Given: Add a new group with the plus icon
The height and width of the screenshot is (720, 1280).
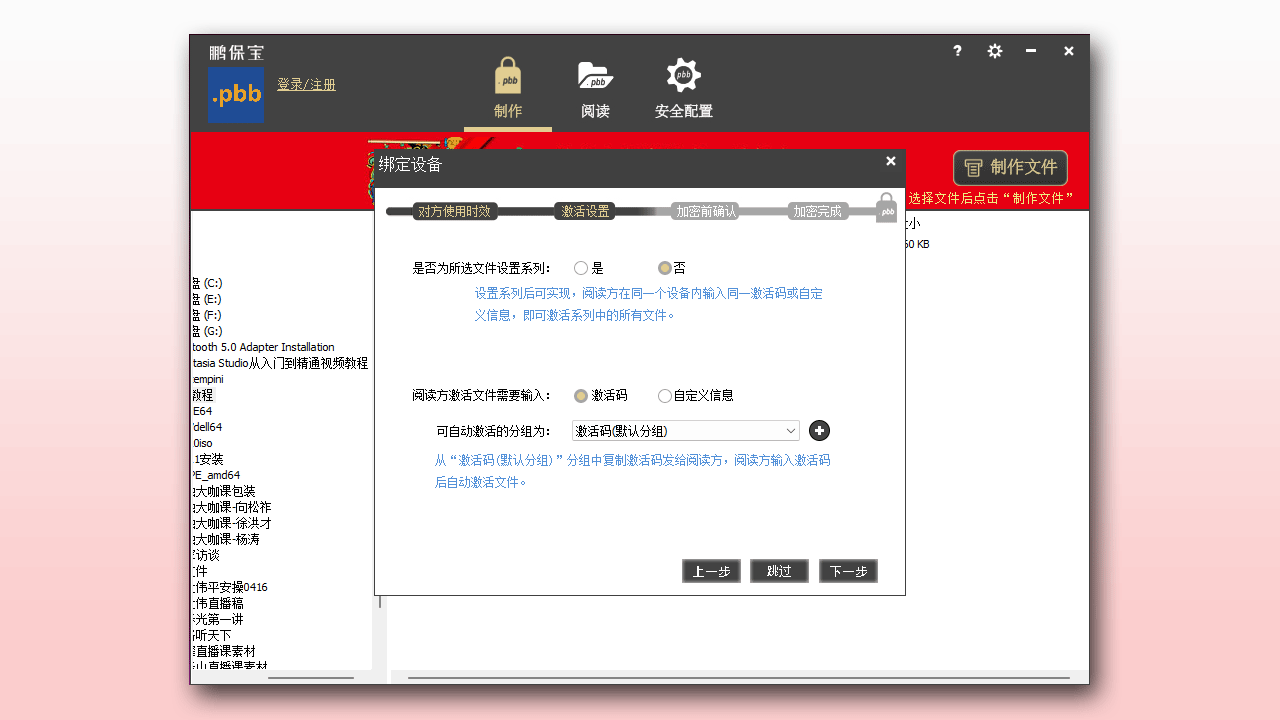Looking at the screenshot, I should (x=819, y=430).
